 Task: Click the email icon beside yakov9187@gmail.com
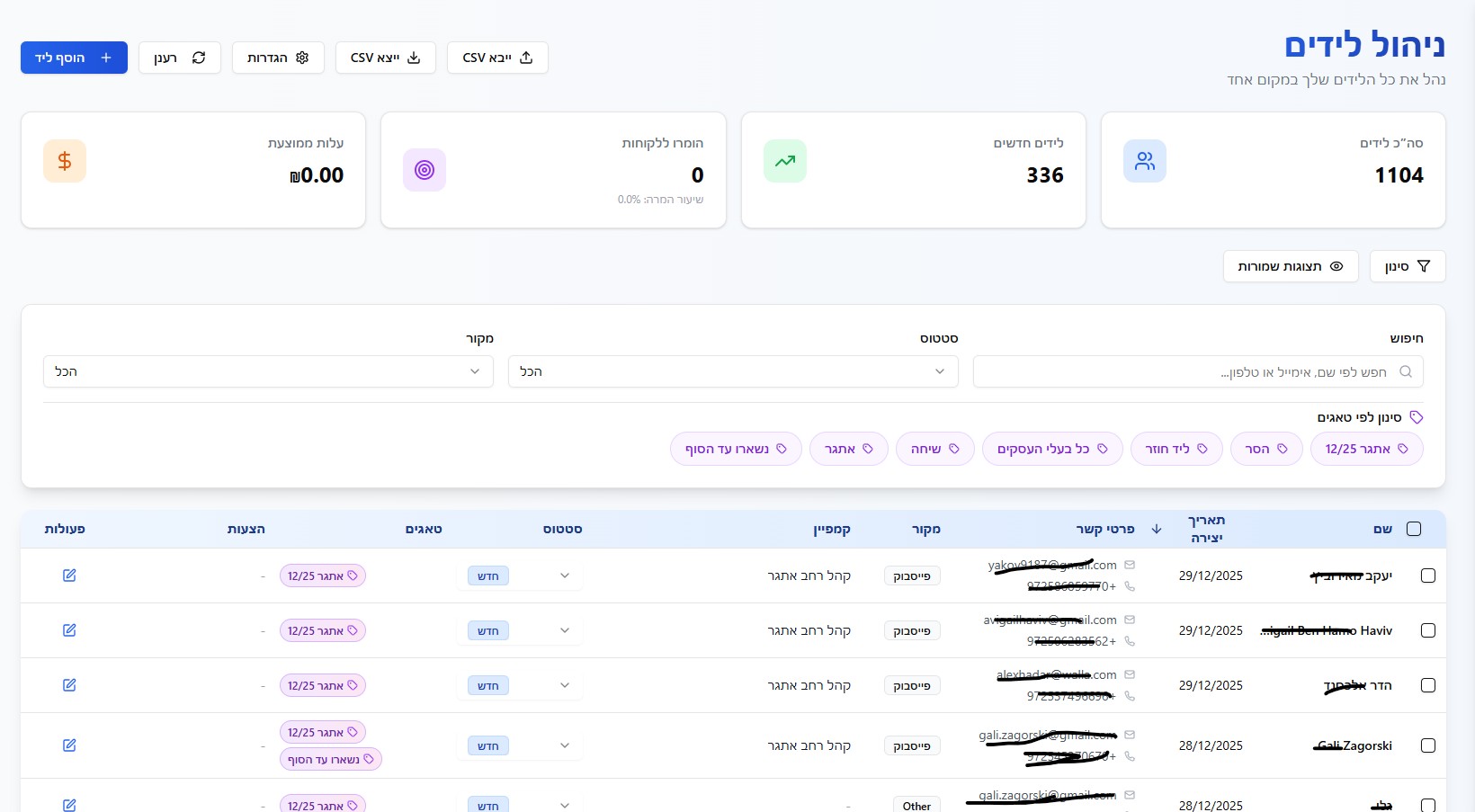click(1131, 565)
